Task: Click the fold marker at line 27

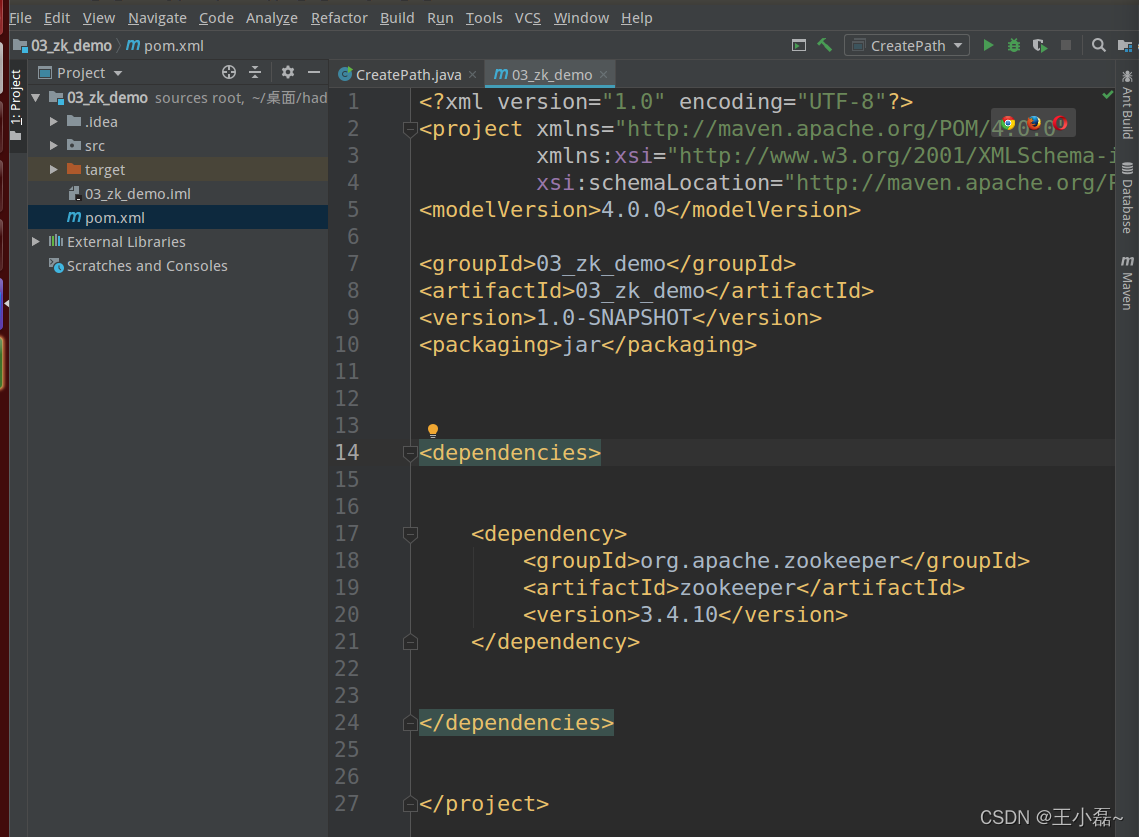Action: click(410, 804)
